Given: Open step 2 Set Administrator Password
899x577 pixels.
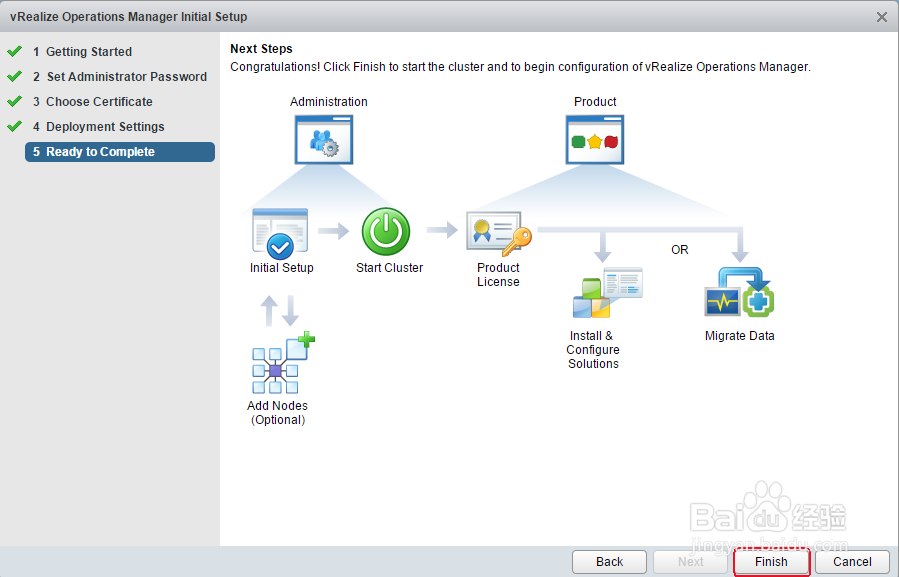Looking at the screenshot, I should (x=120, y=77).
